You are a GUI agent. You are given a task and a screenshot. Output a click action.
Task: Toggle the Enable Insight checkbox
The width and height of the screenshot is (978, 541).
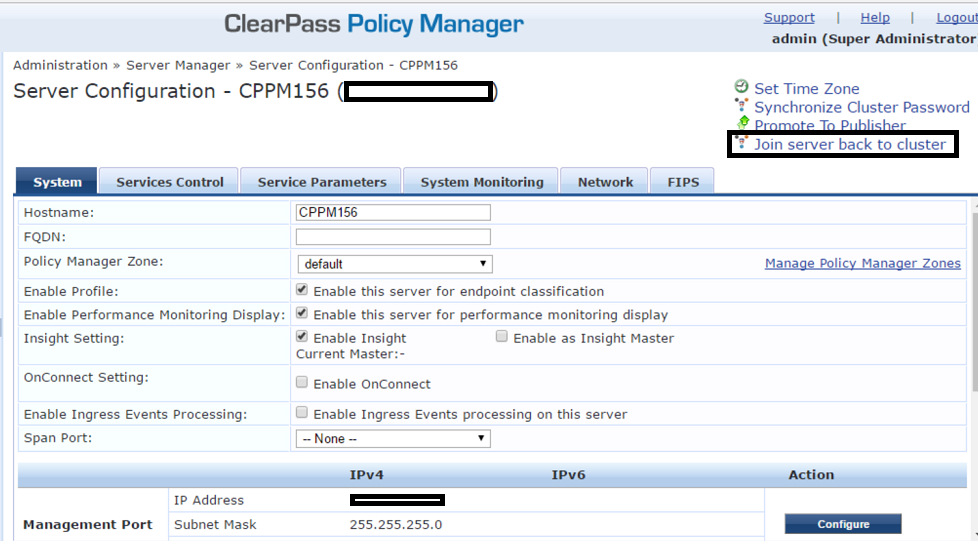click(x=302, y=336)
